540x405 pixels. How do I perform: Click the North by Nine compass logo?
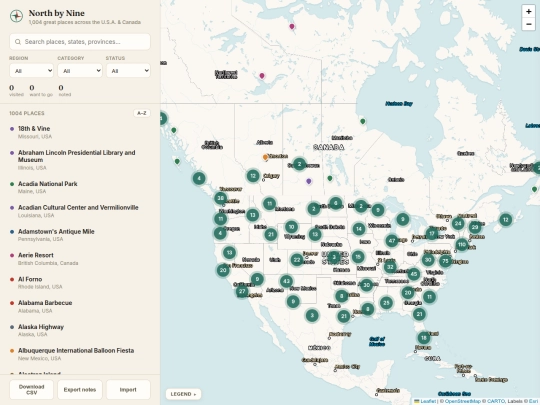point(16,16)
